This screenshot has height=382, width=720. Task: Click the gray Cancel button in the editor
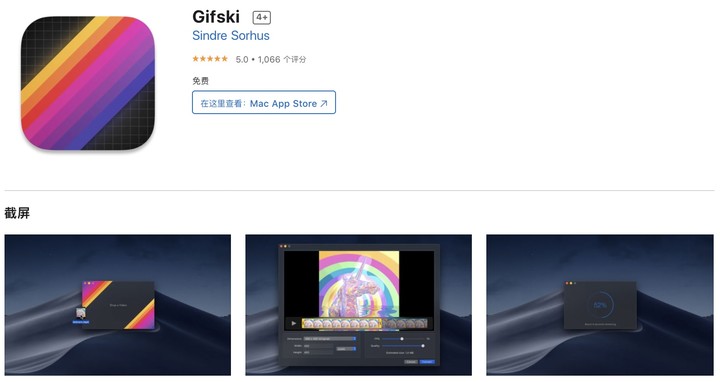[x=411, y=362]
